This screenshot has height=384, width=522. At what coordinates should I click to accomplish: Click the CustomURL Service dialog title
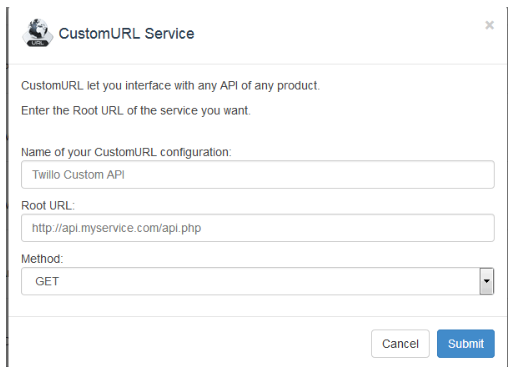click(x=126, y=34)
